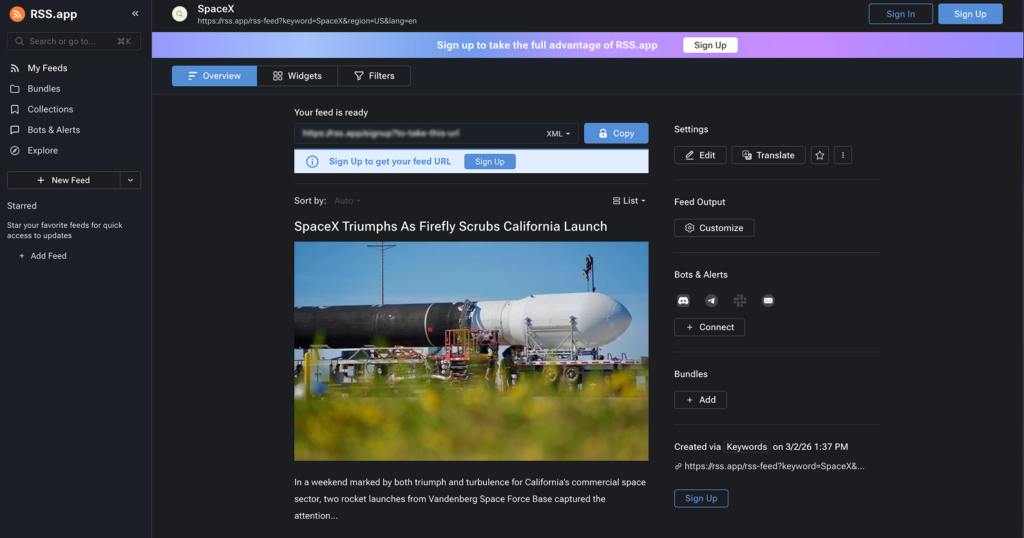This screenshot has height=538, width=1024.
Task: Open the List view dropdown
Action: [628, 201]
